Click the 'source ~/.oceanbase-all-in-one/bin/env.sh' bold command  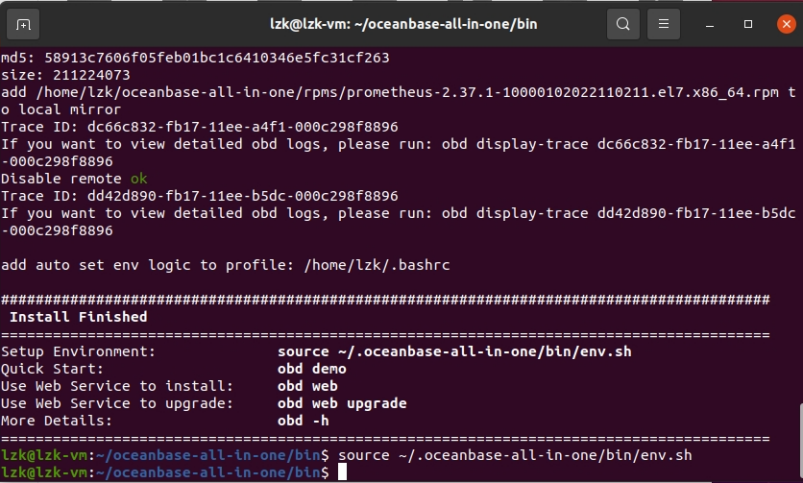pos(454,351)
